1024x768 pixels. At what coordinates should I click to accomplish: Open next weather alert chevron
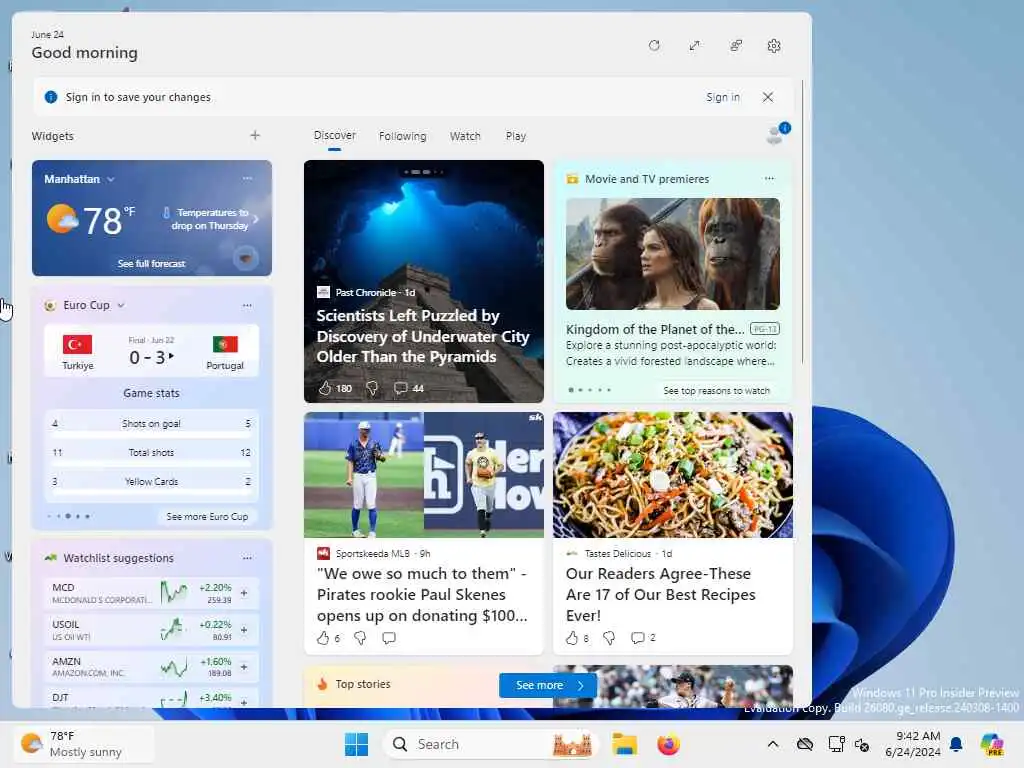coord(256,219)
